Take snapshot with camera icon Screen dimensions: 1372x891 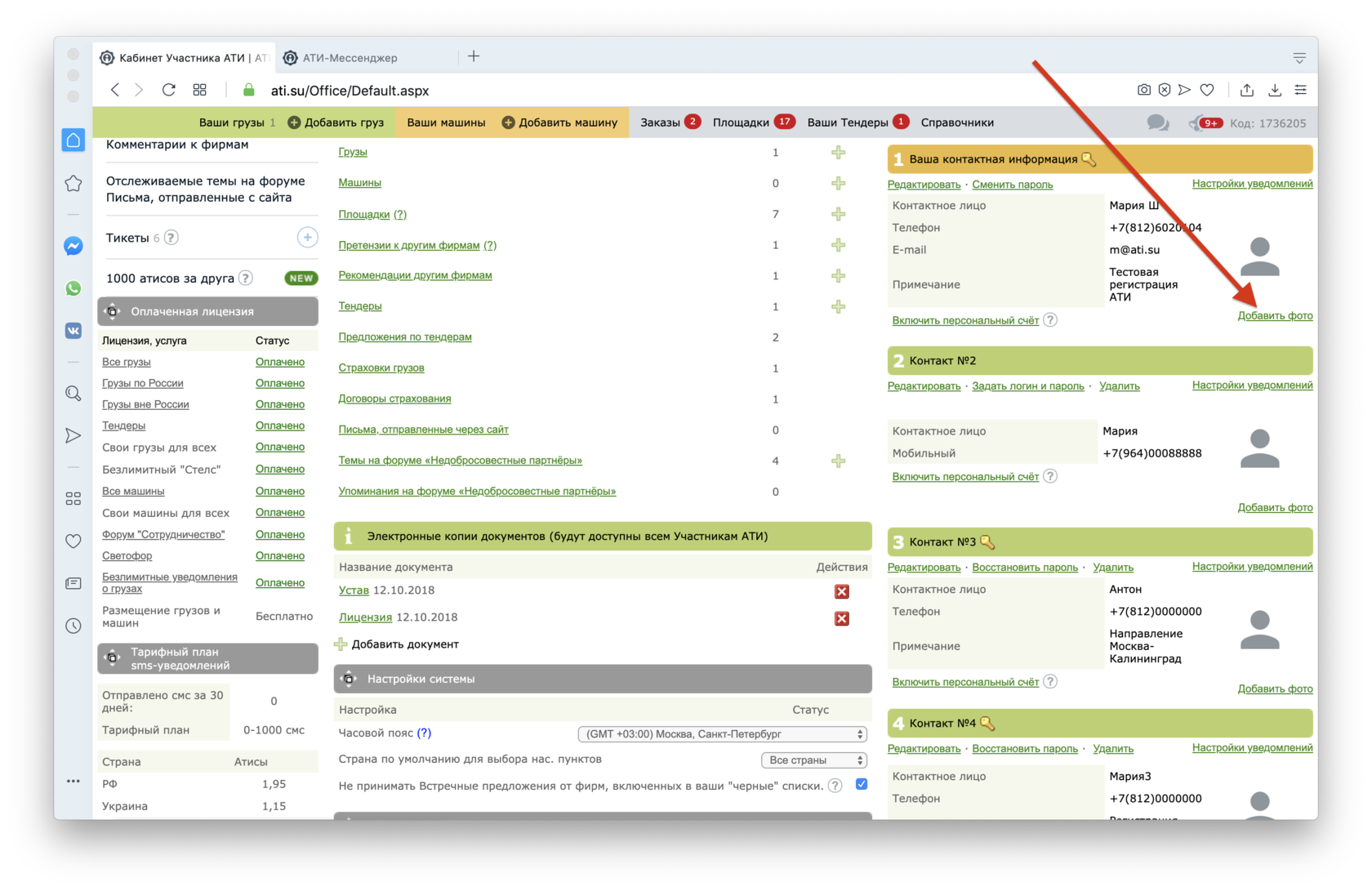1144,90
